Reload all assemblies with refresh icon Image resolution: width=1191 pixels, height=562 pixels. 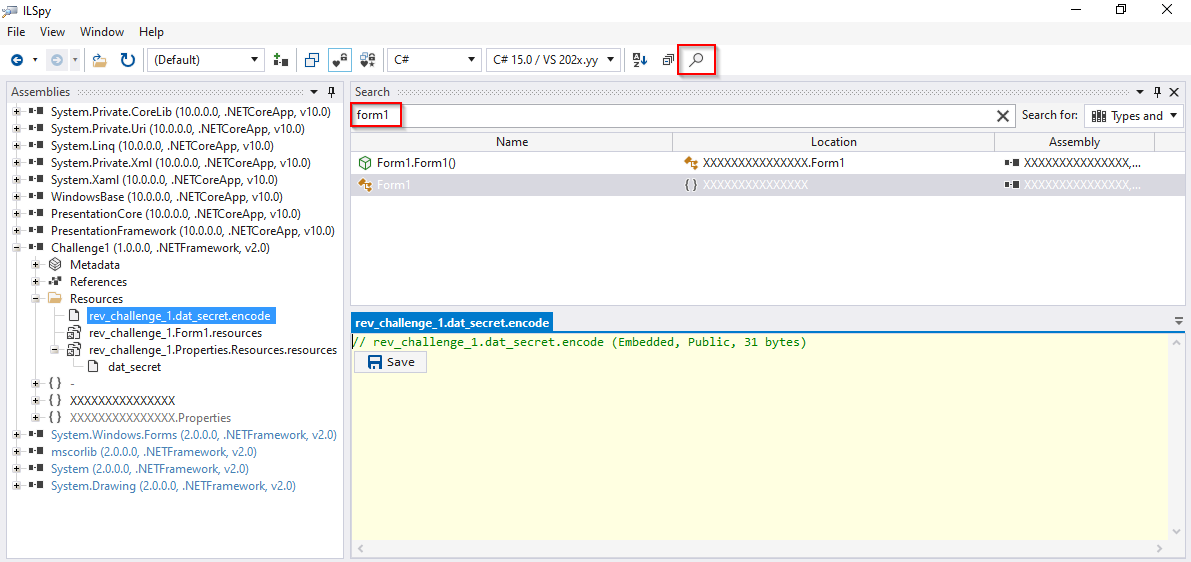click(128, 60)
